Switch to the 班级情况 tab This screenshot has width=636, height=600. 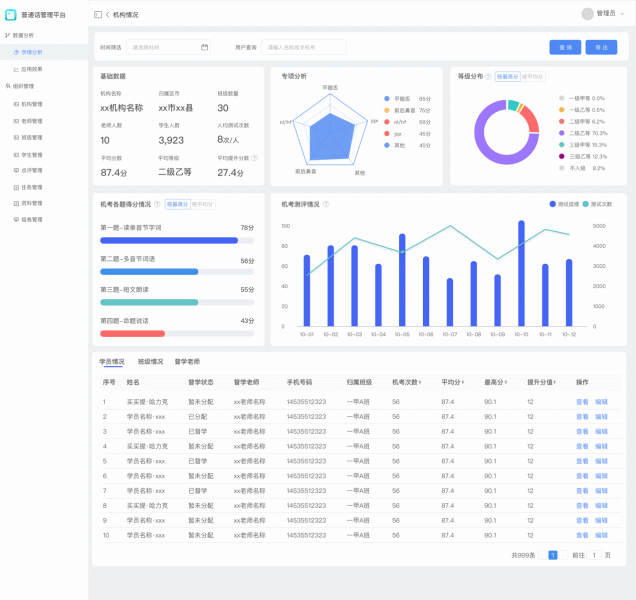point(149,361)
